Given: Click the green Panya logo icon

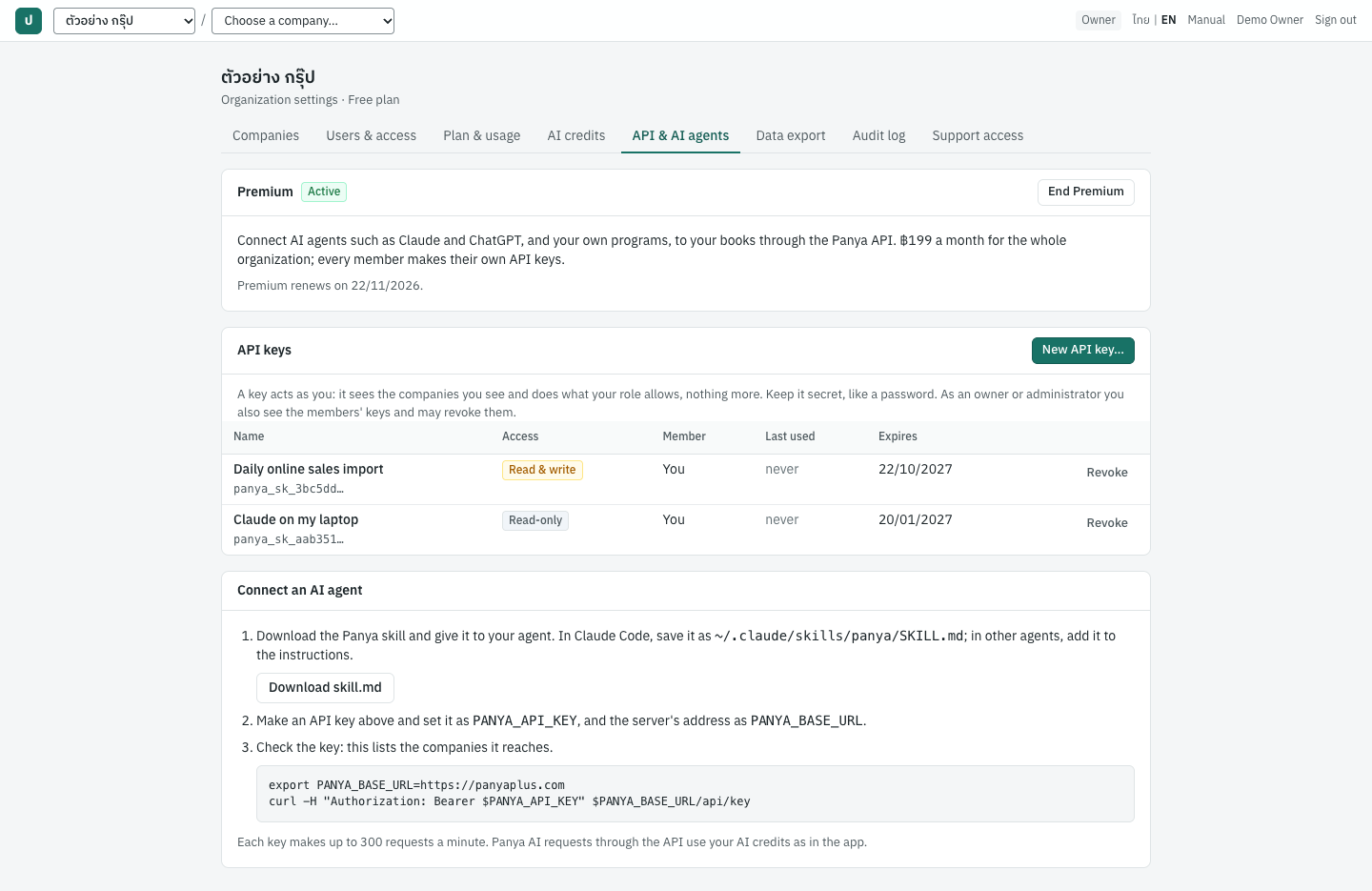Looking at the screenshot, I should click(x=29, y=21).
